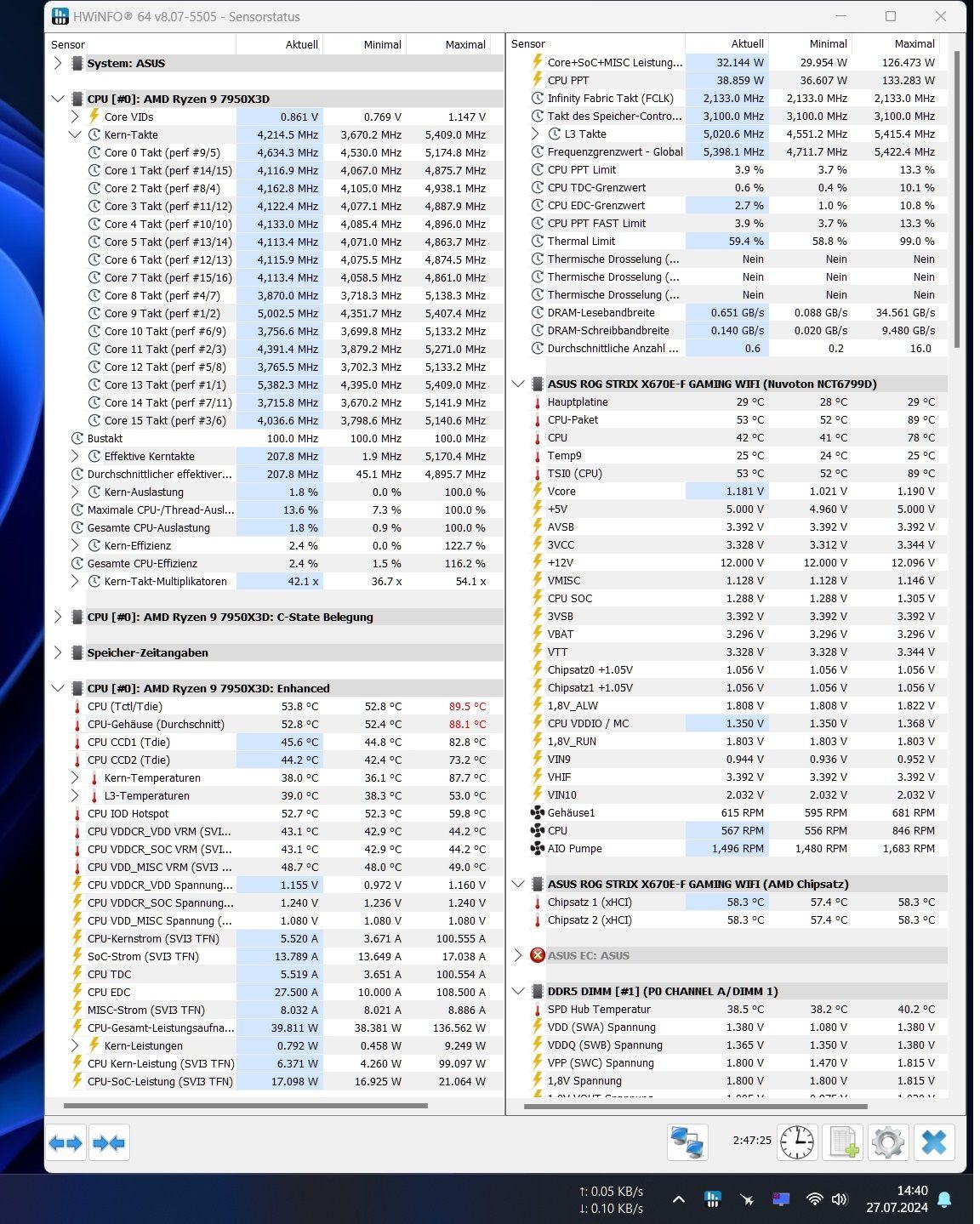This screenshot has height=1224, width=980.
Task: Reset the elapsed time clock icon
Action: coord(797,1142)
